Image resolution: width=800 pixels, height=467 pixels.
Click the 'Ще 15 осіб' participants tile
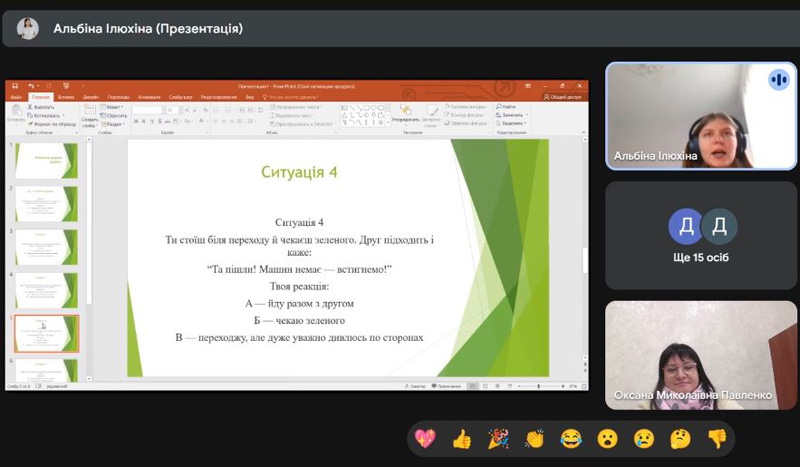tap(701, 236)
